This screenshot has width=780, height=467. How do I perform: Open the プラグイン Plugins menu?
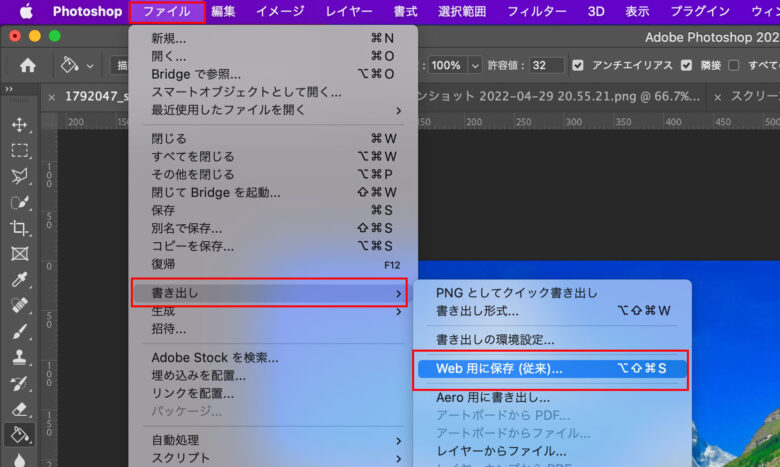point(700,11)
